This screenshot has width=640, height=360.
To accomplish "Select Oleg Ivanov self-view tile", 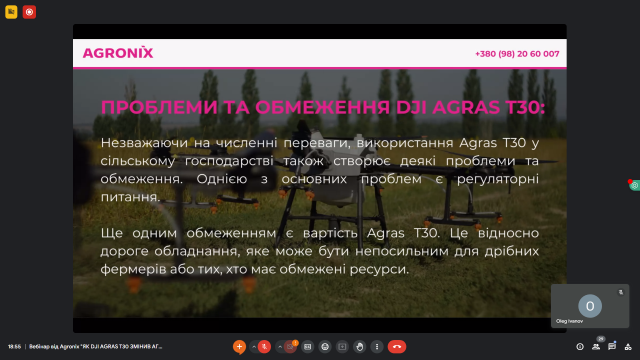I will coord(590,306).
